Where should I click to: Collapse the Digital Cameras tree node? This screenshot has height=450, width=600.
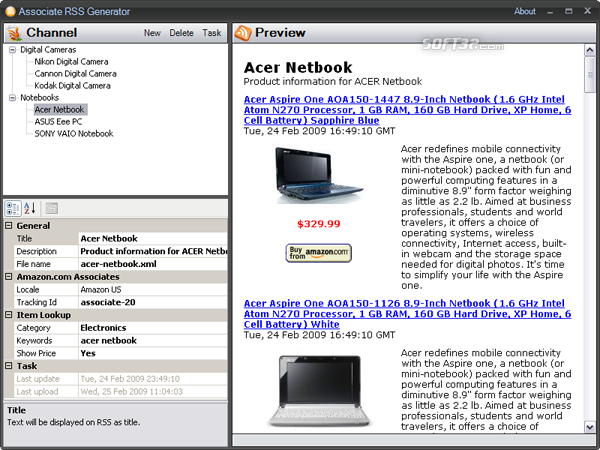coord(12,50)
